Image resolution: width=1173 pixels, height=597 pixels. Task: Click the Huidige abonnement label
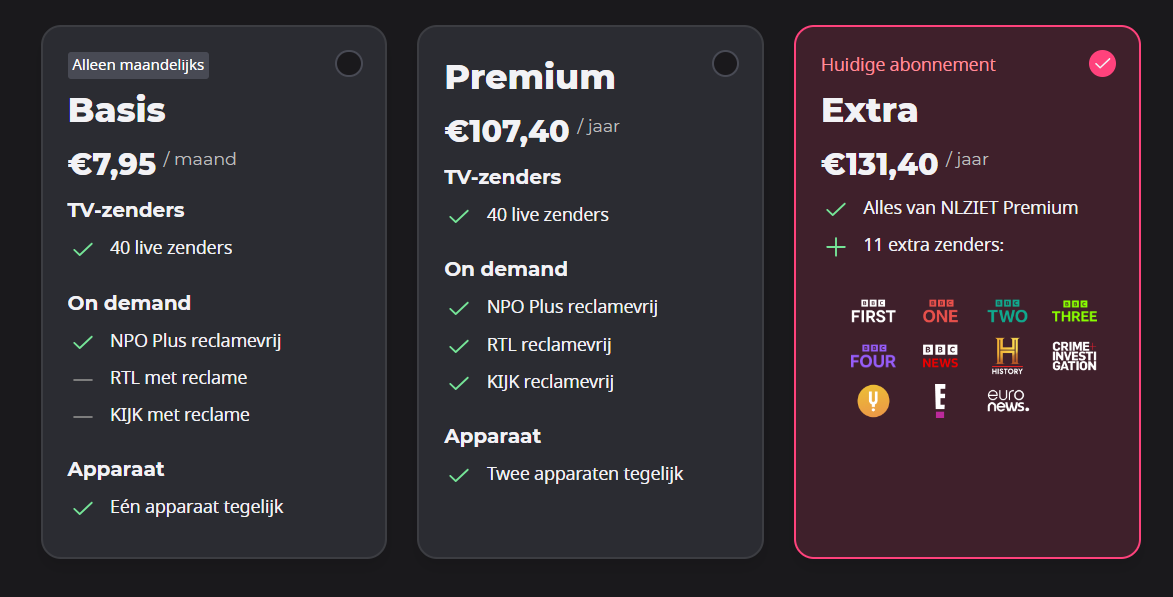point(908,65)
